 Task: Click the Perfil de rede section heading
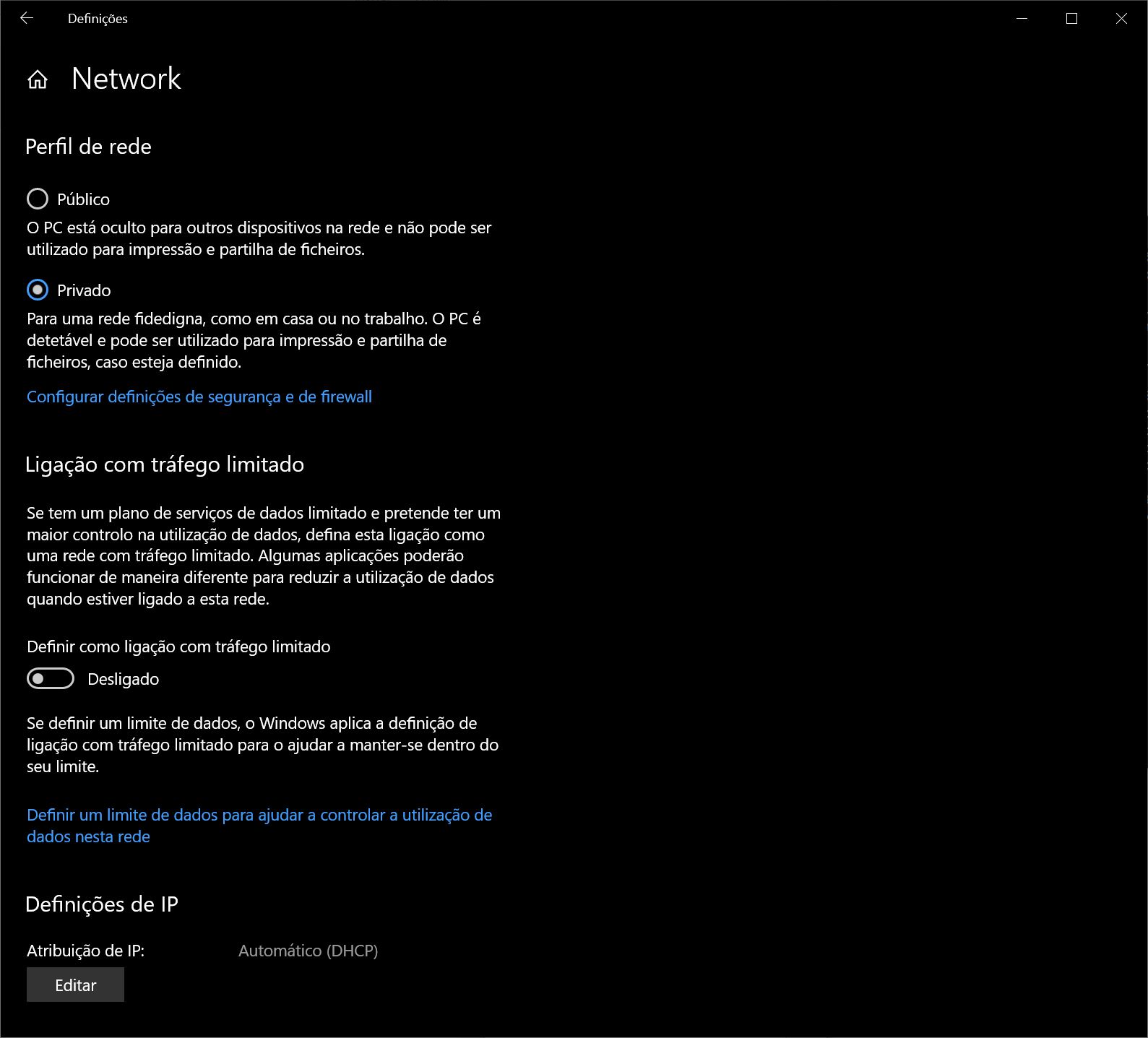[x=88, y=147]
